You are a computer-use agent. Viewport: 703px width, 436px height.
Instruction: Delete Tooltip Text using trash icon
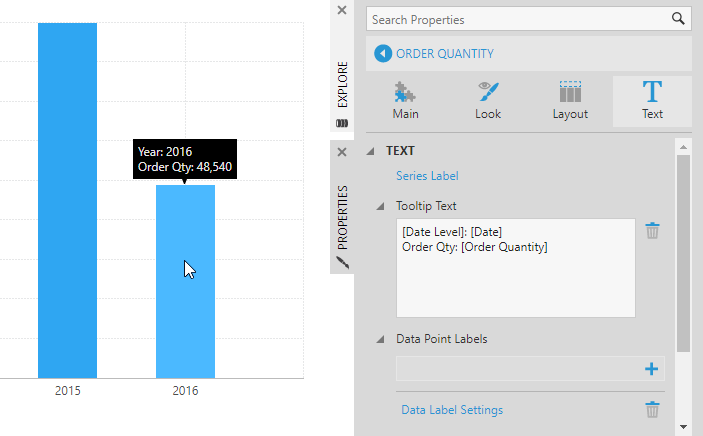pos(652,231)
